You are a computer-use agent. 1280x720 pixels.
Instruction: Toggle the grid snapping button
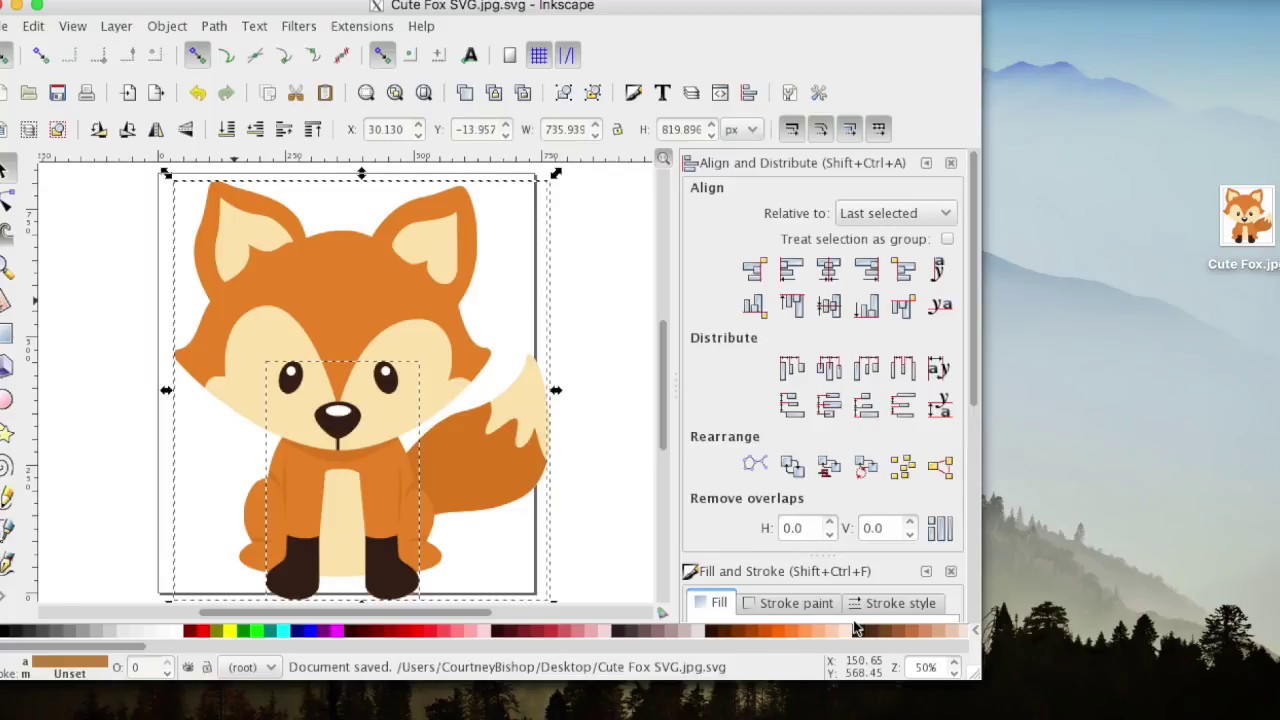538,55
